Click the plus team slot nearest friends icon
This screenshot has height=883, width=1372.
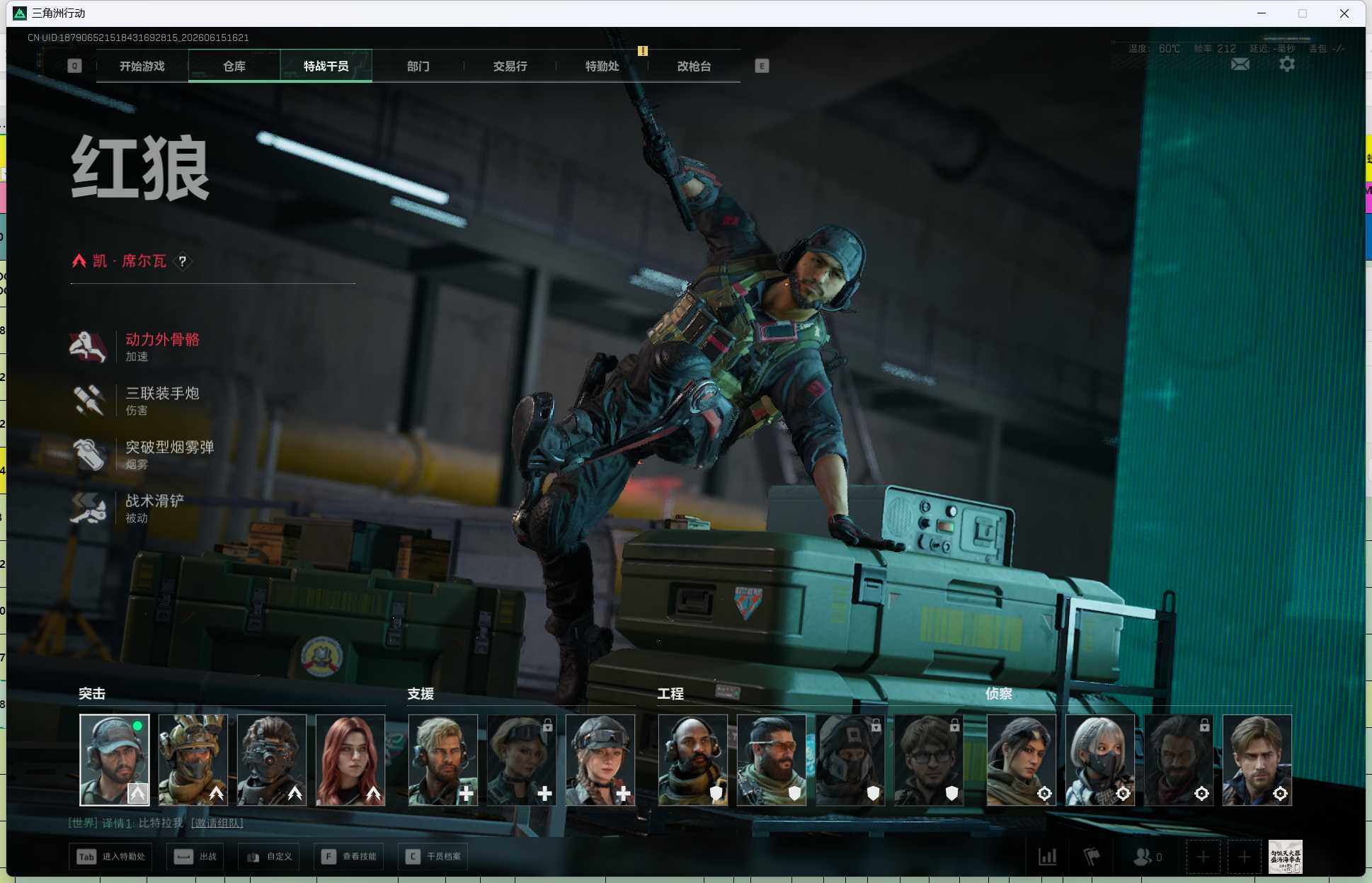[1203, 858]
